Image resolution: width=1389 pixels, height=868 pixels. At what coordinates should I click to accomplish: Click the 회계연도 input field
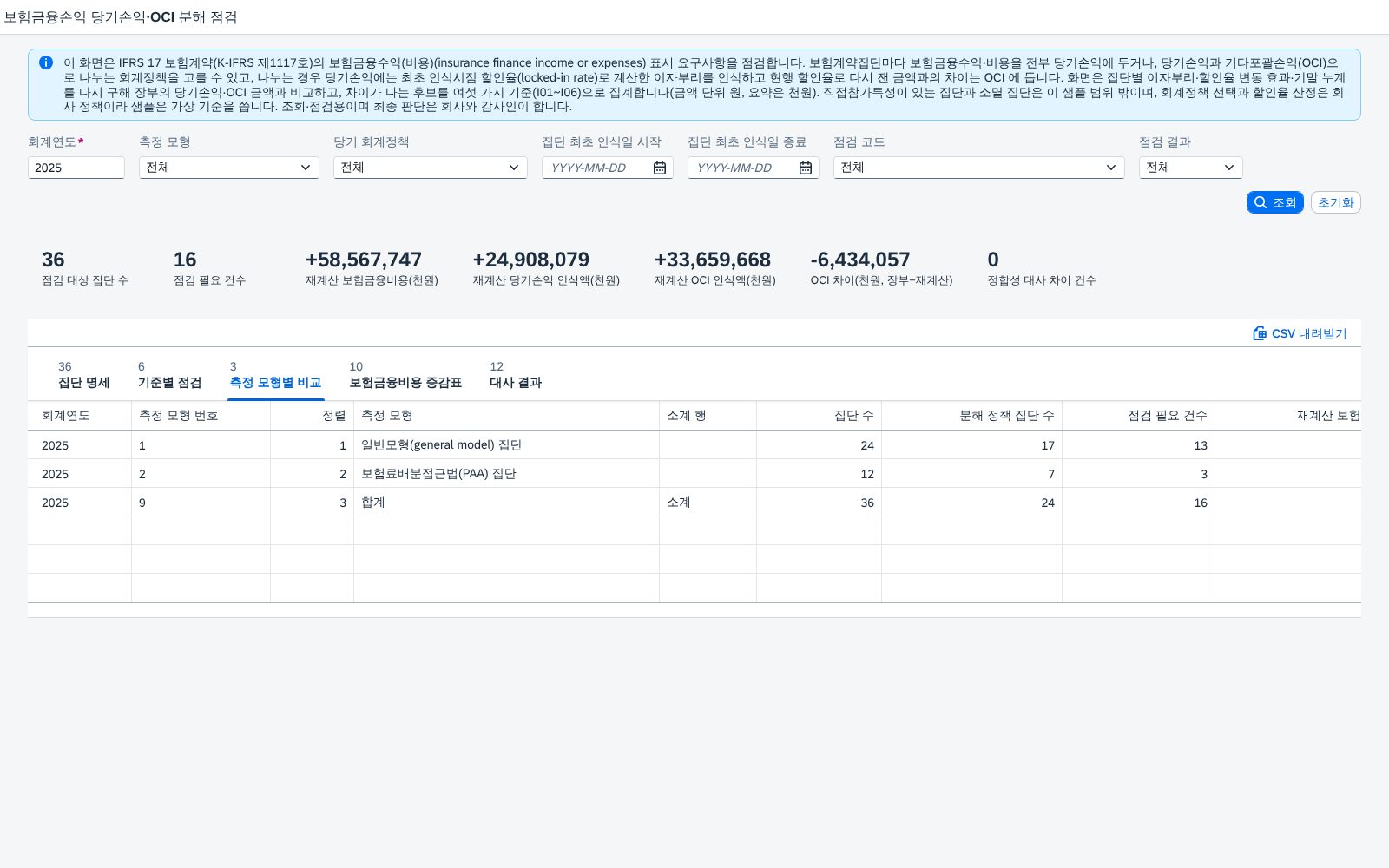(x=76, y=168)
